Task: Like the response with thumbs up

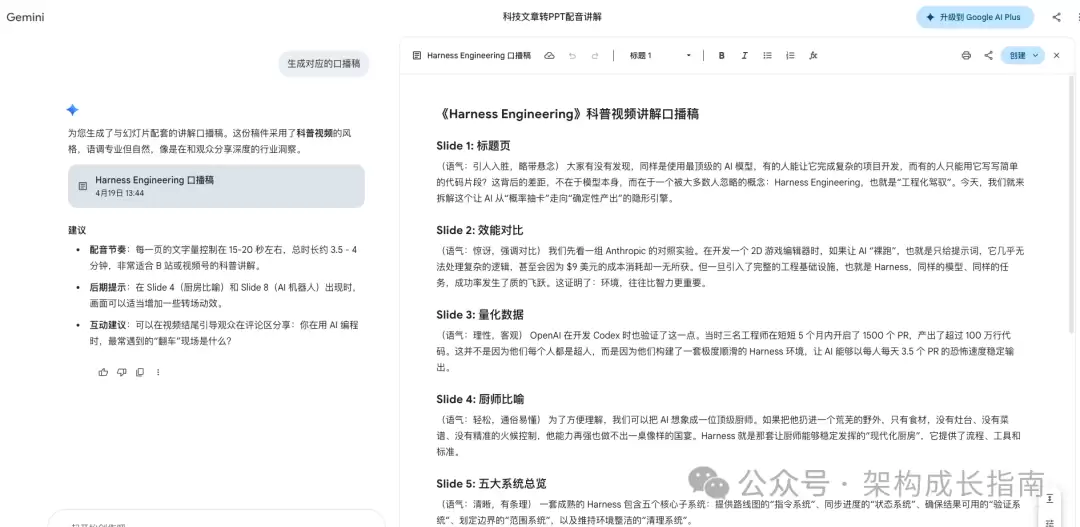Action: (x=103, y=372)
